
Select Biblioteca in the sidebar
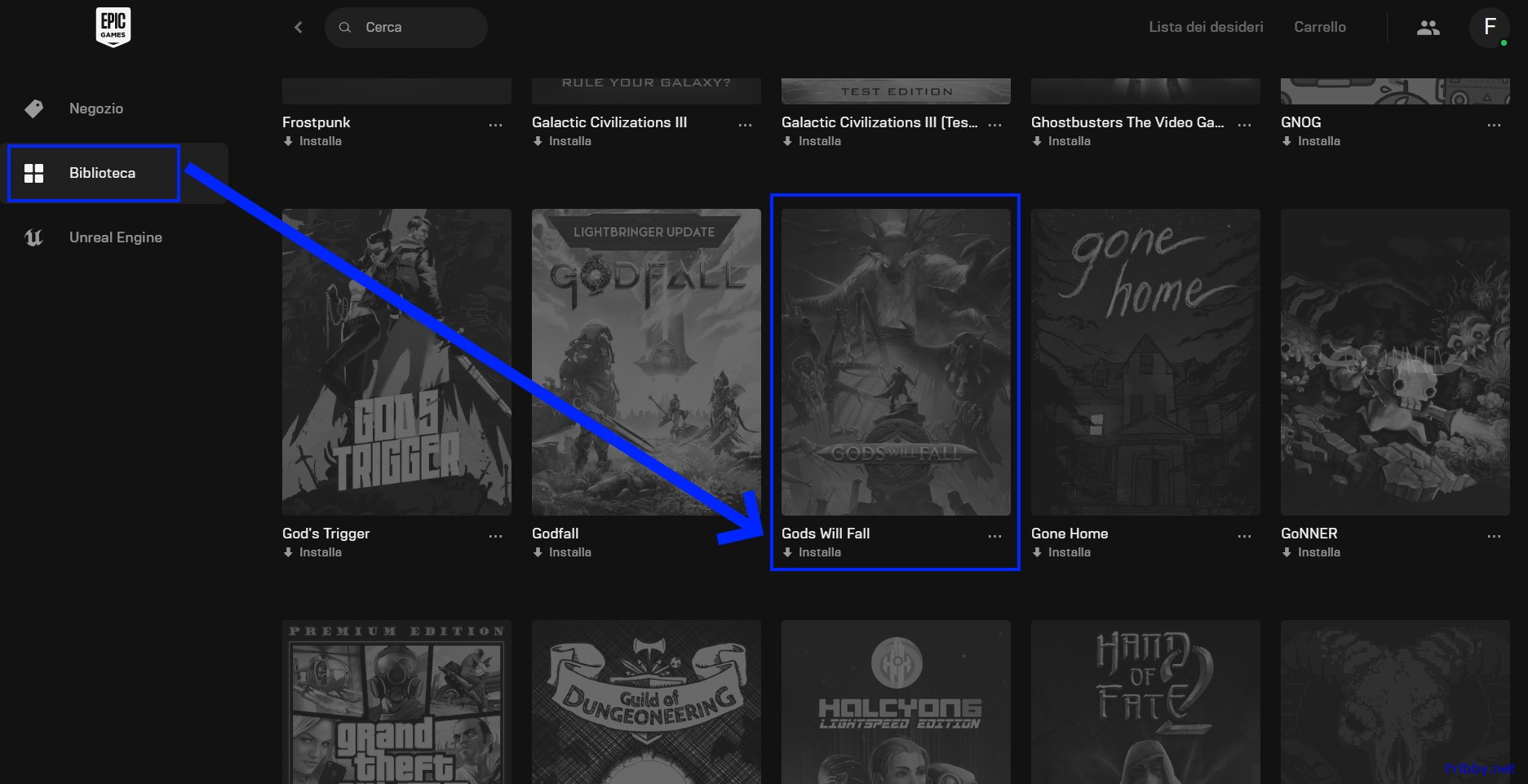pyautogui.click(x=114, y=173)
